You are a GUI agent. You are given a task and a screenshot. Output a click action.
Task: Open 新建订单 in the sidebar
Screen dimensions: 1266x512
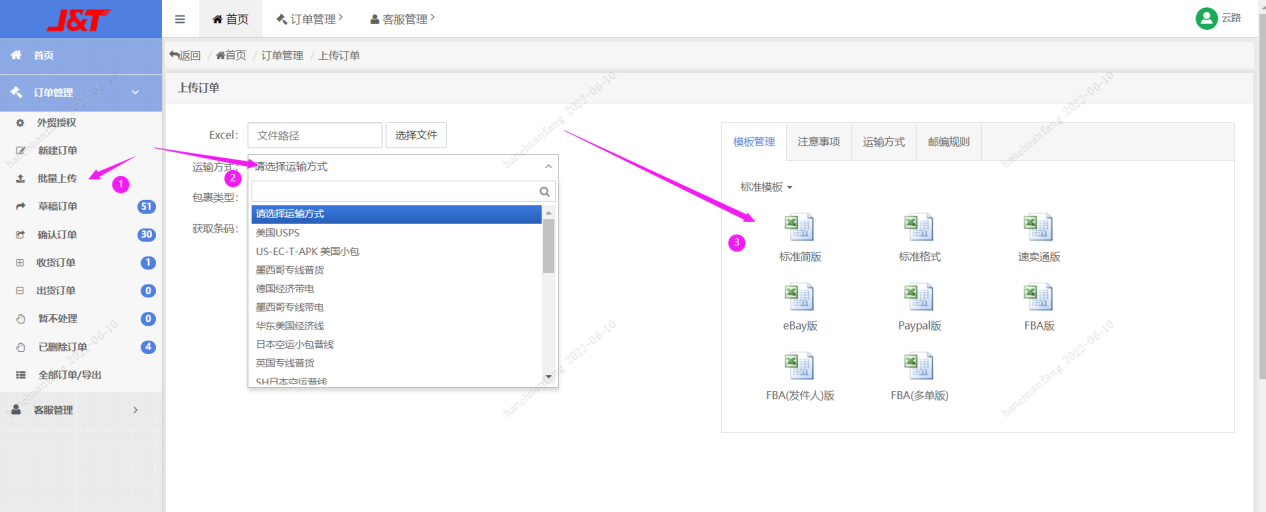point(57,151)
